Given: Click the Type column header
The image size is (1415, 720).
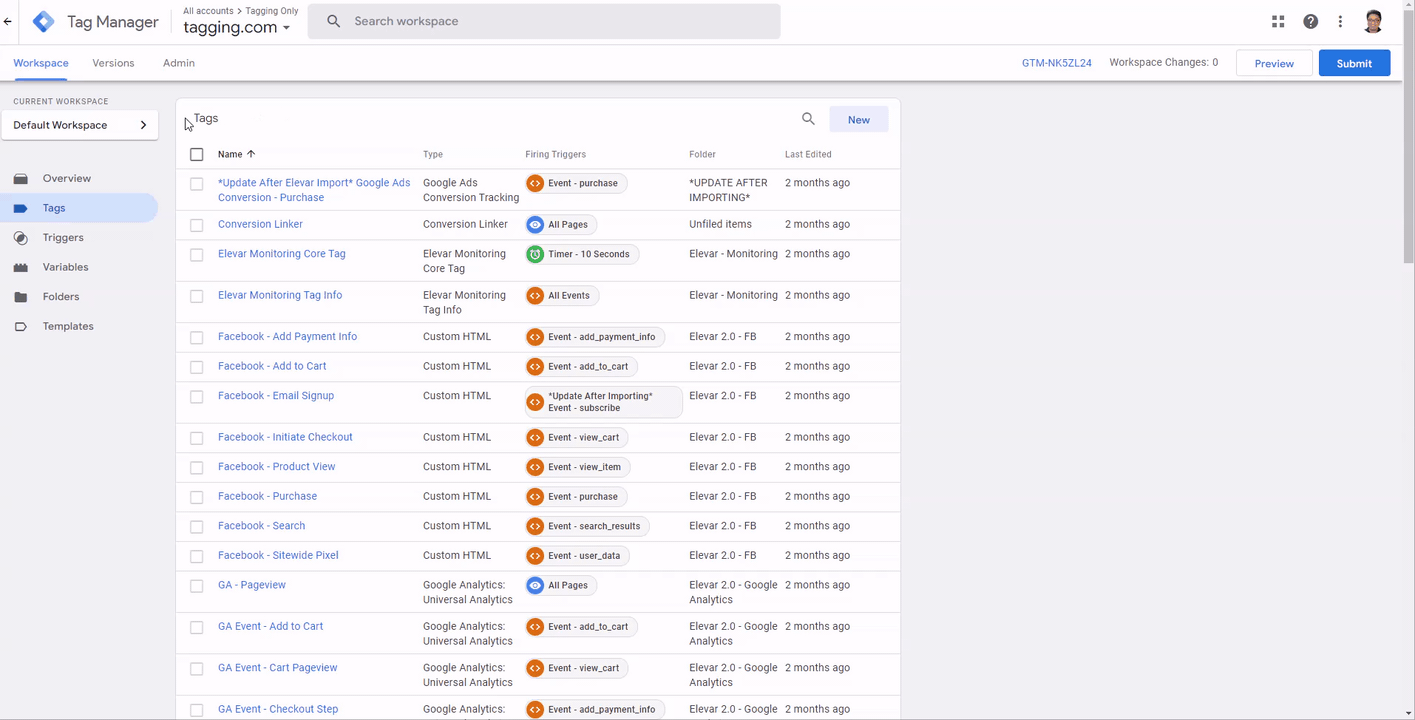Looking at the screenshot, I should (x=433, y=154).
